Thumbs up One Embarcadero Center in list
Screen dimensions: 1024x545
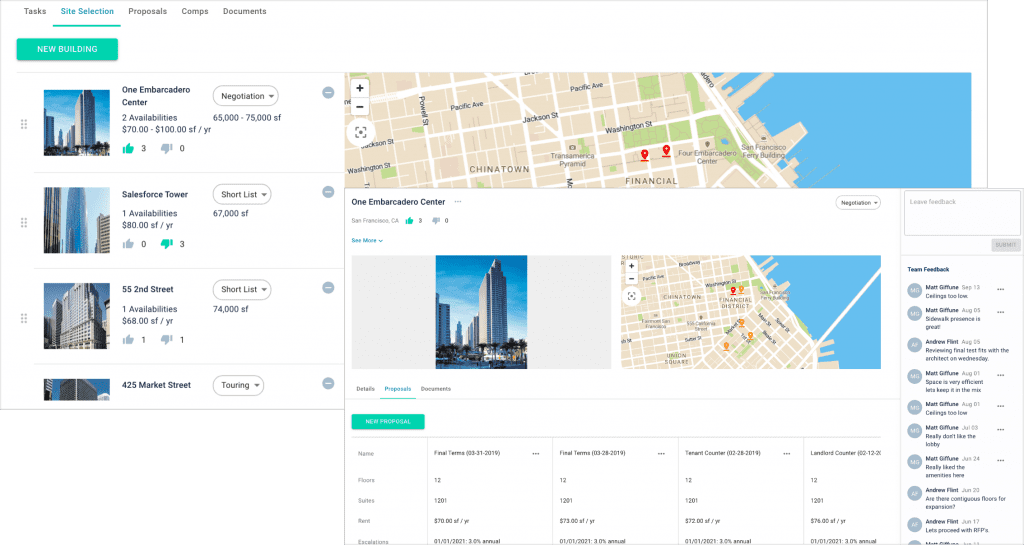[128, 148]
